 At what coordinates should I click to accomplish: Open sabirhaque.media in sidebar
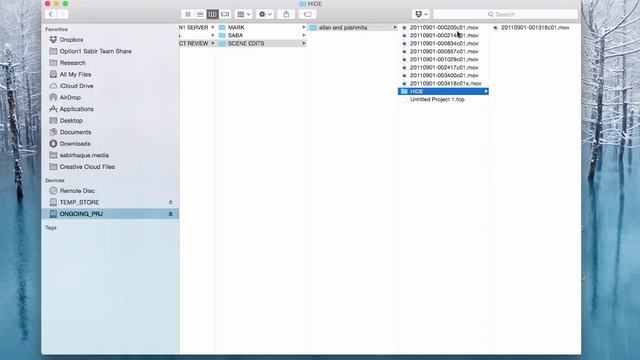coord(84,155)
